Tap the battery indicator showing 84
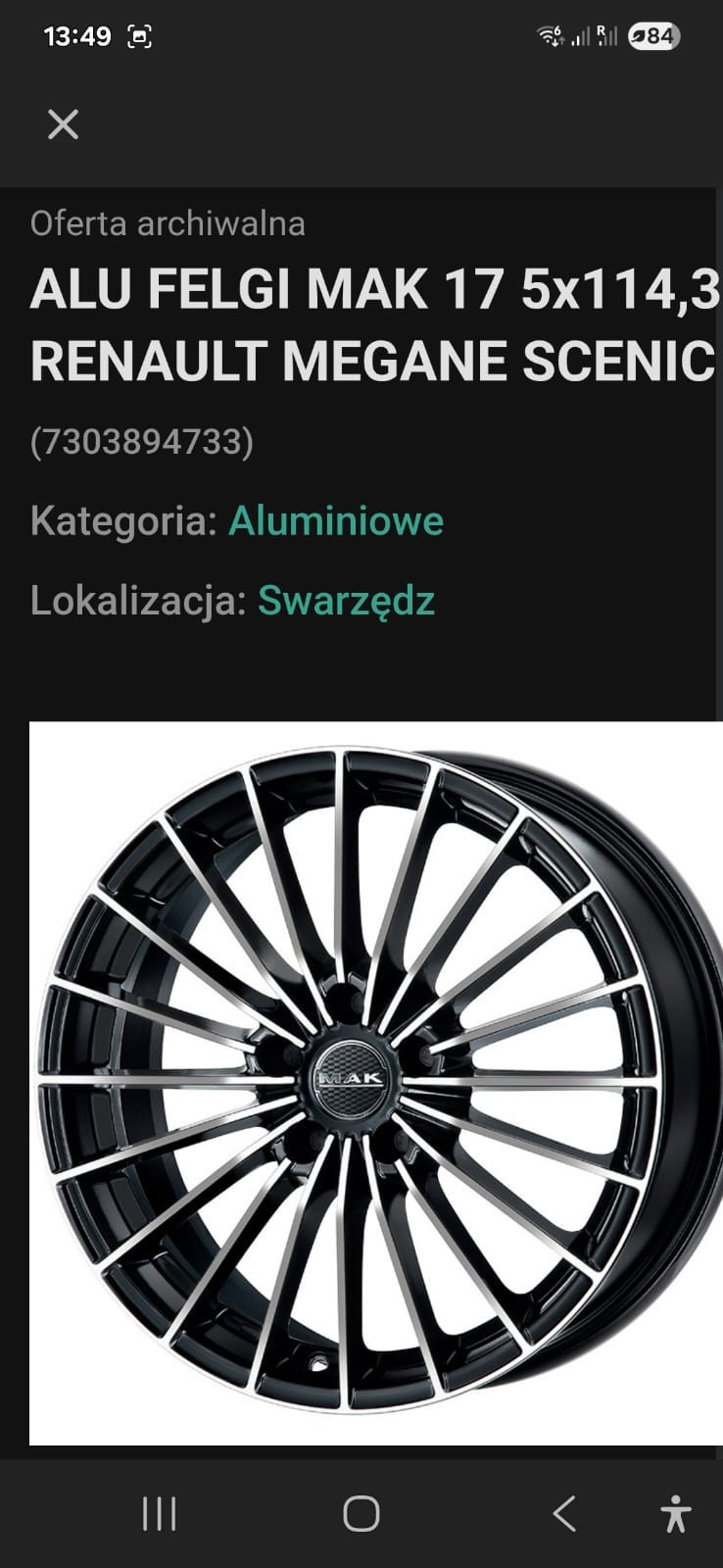This screenshot has width=723, height=1568. (x=653, y=36)
